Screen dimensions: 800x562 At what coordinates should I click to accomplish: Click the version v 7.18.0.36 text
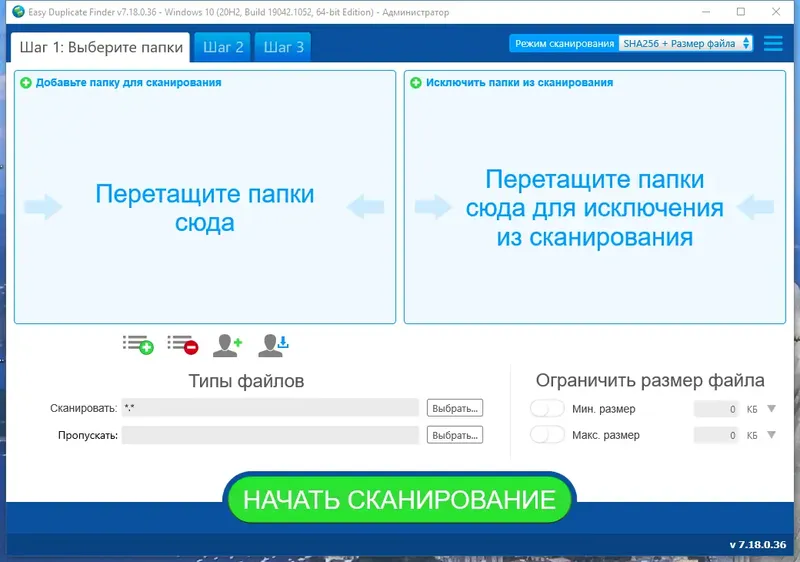tap(758, 545)
